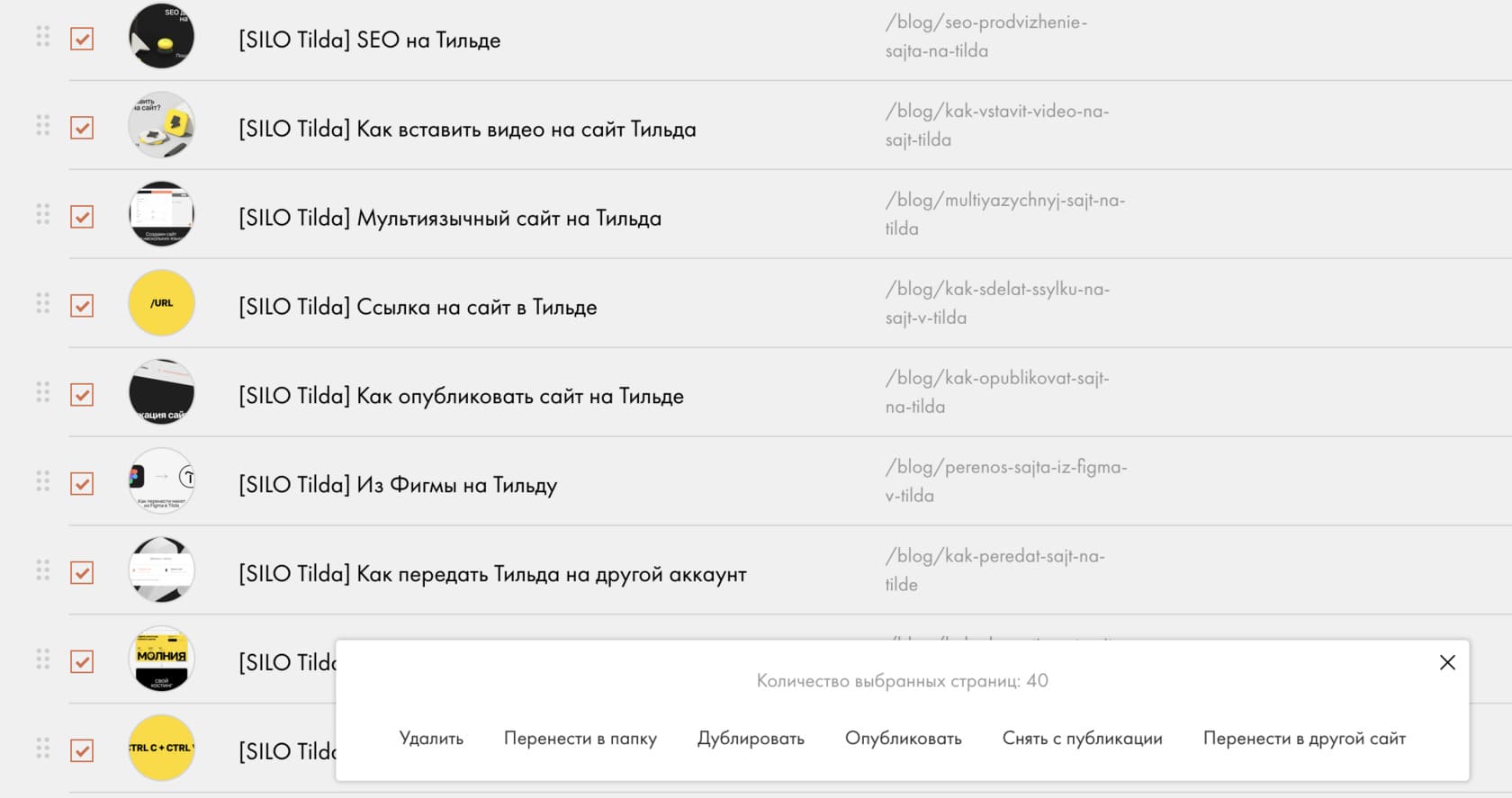Choose Перенести в другой сайт

(1304, 739)
